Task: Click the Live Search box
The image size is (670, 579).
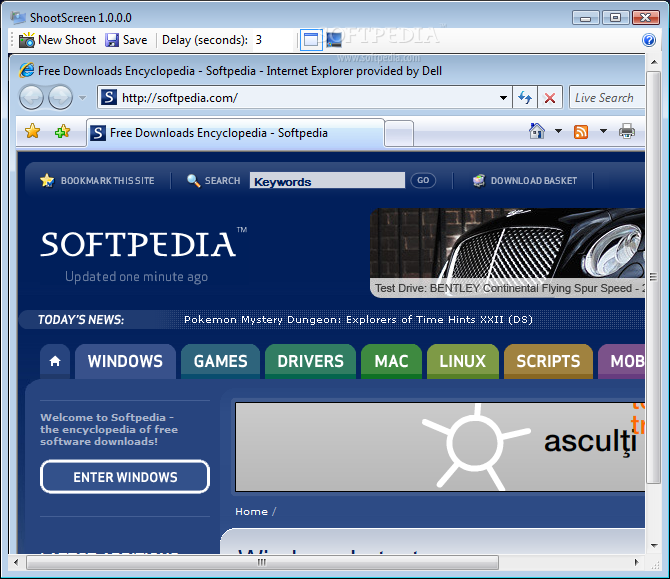Action: pos(607,97)
